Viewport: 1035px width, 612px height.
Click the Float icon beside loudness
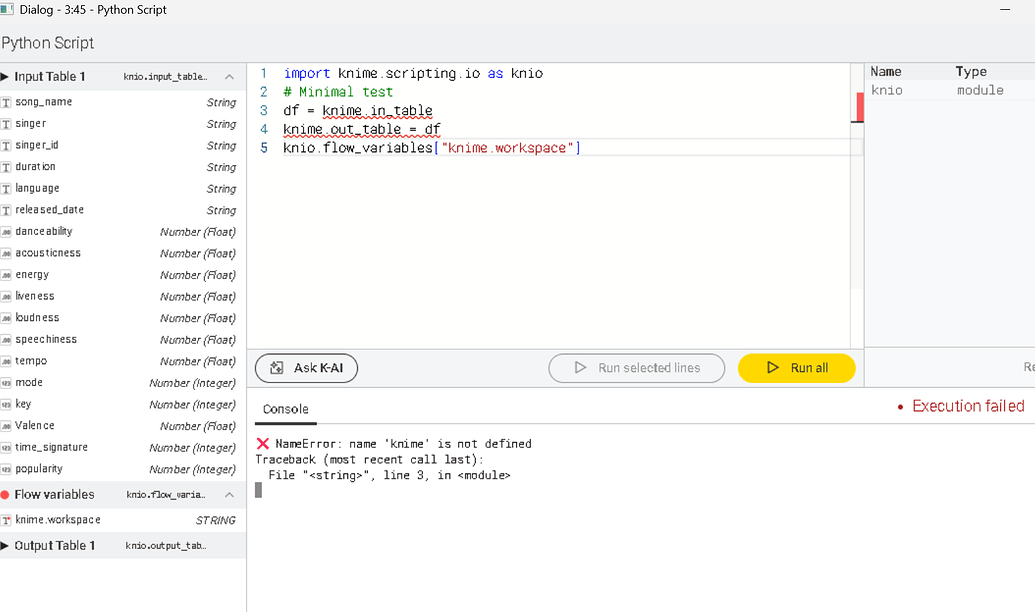click(9, 317)
